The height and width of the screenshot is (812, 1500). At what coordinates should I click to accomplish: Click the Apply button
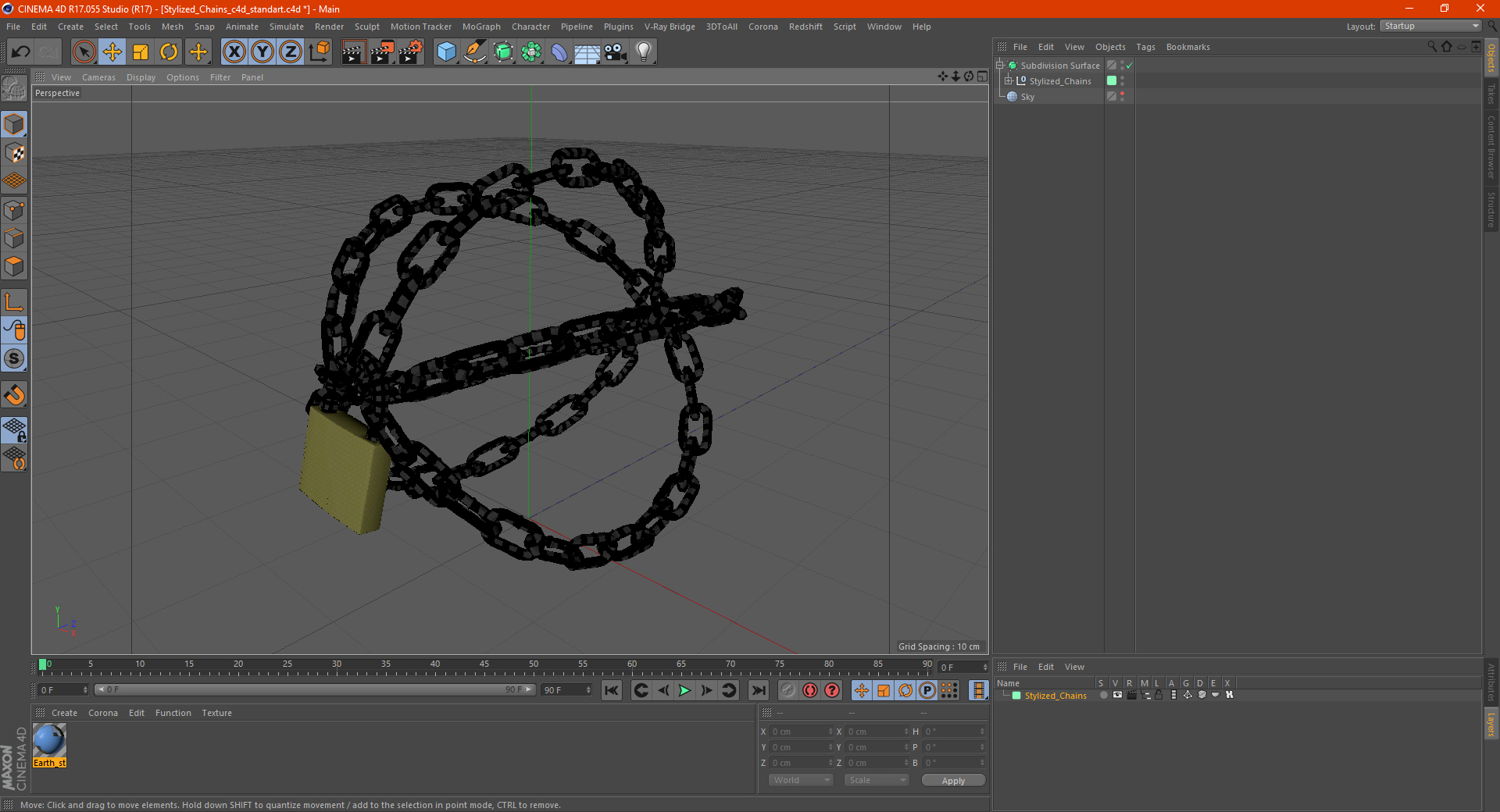click(953, 780)
